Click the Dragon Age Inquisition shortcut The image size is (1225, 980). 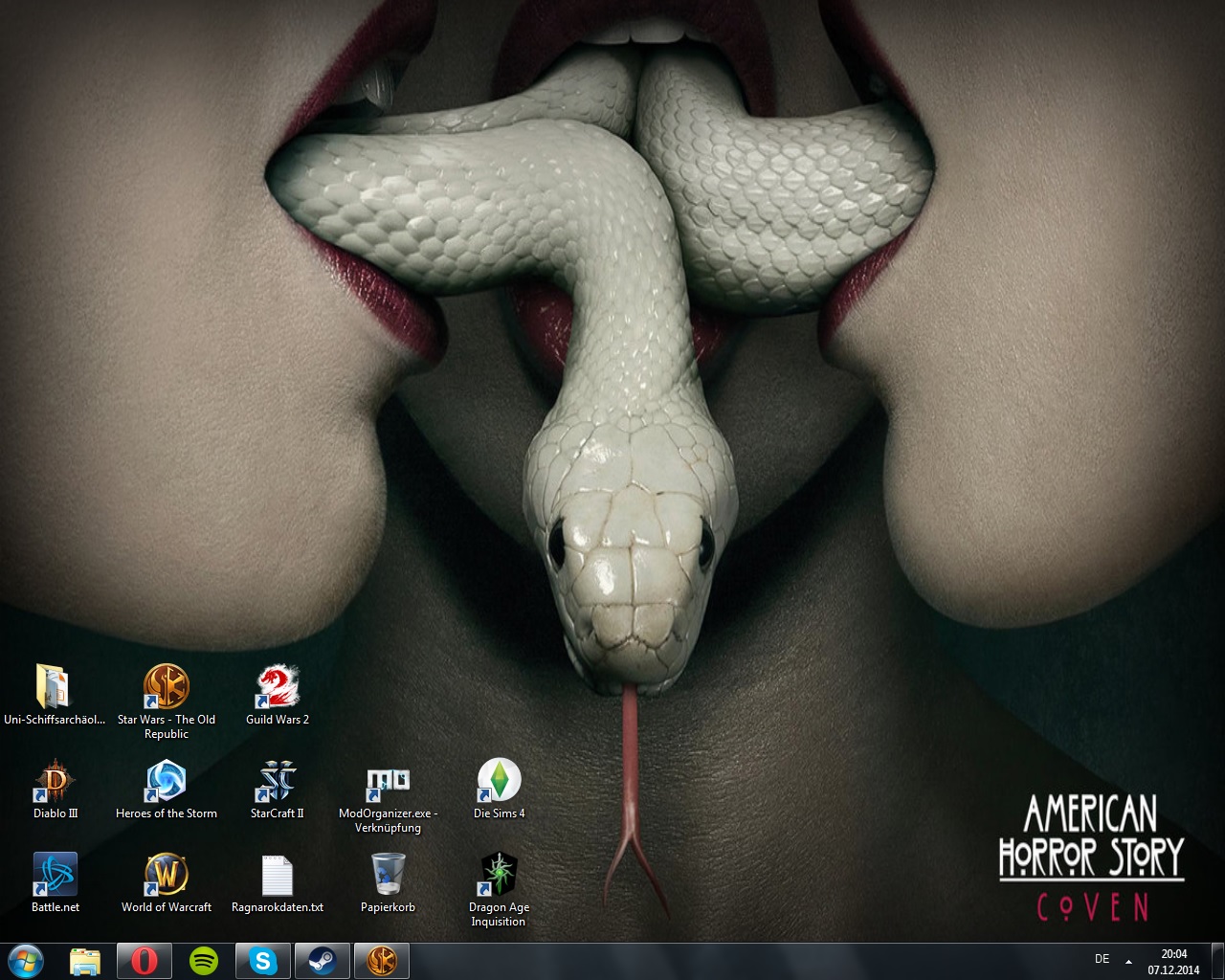(499, 875)
